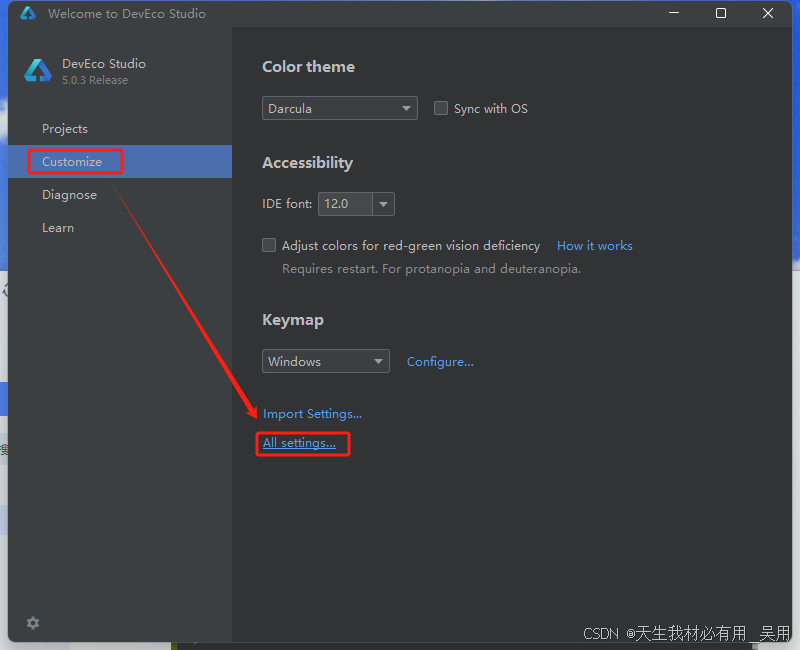The width and height of the screenshot is (800, 650).
Task: Toggle red-green vision deficiency checkbox
Action: [x=269, y=245]
